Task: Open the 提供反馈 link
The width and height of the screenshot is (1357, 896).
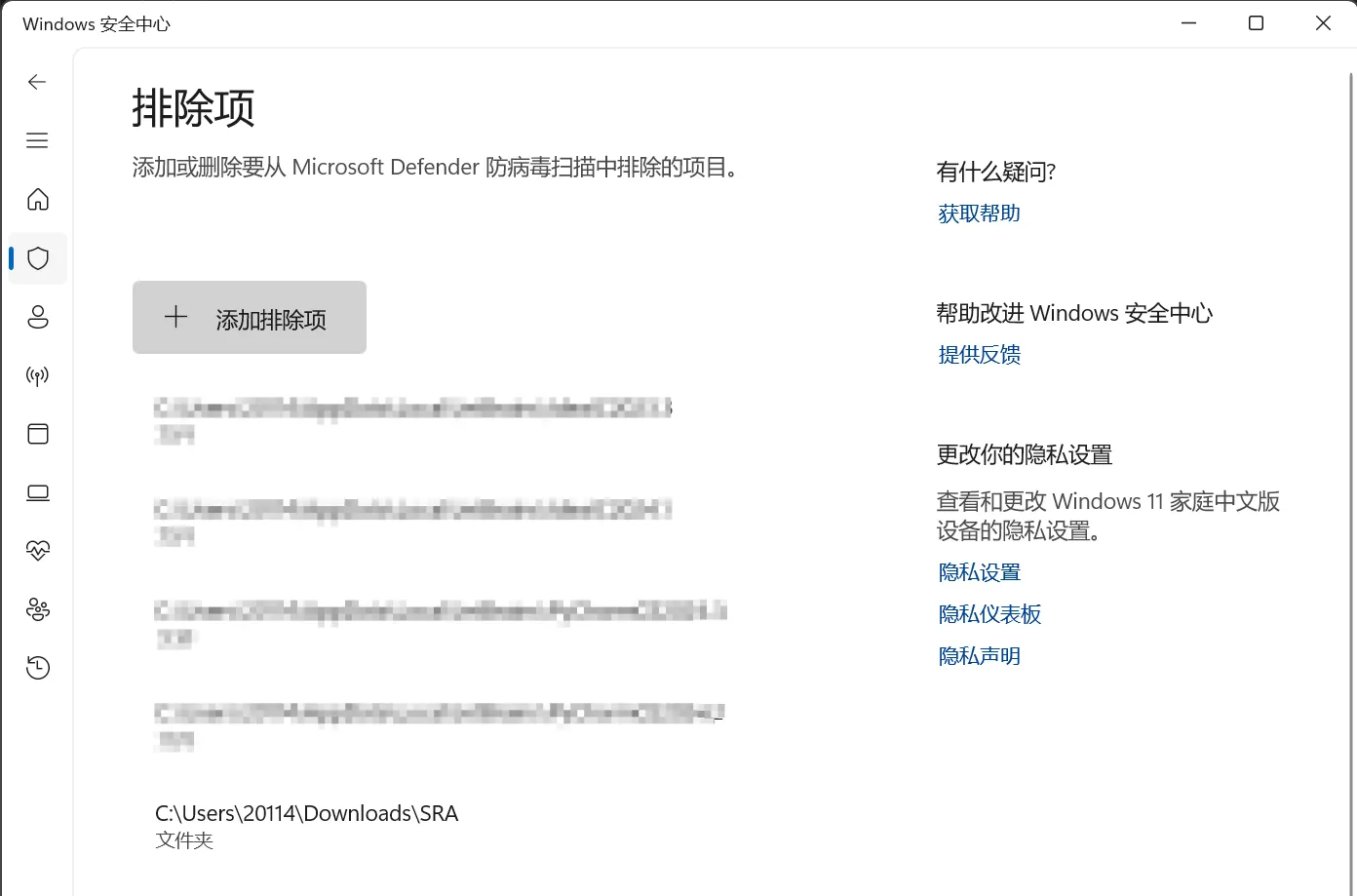Action: tap(979, 355)
